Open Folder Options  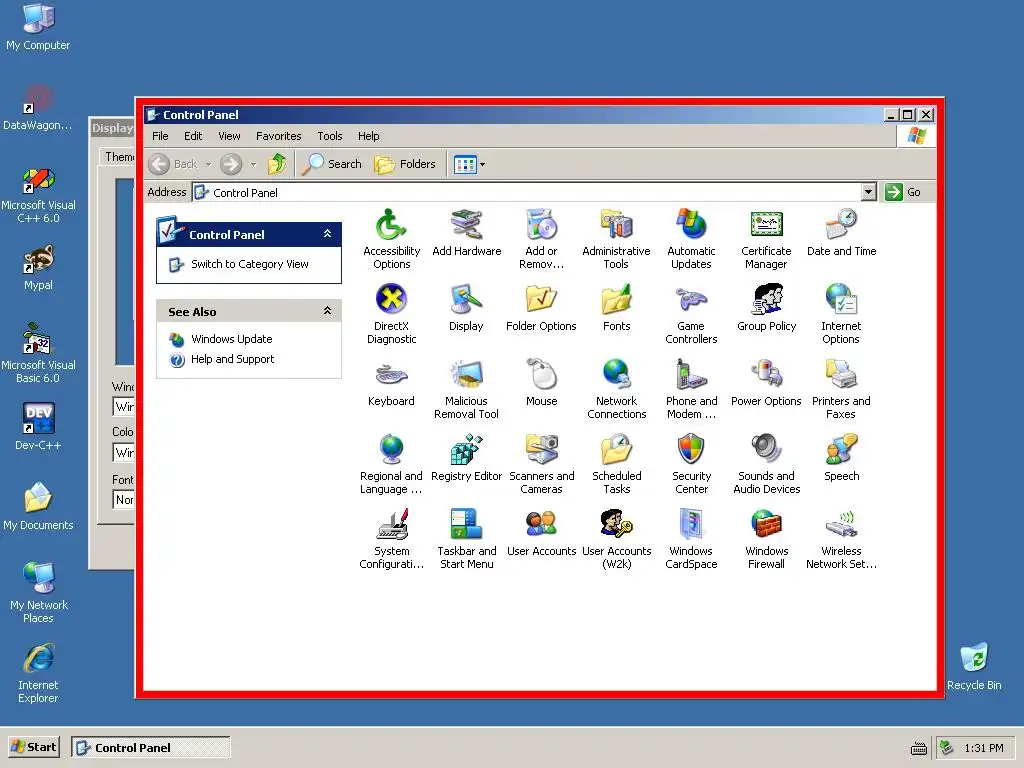[541, 308]
